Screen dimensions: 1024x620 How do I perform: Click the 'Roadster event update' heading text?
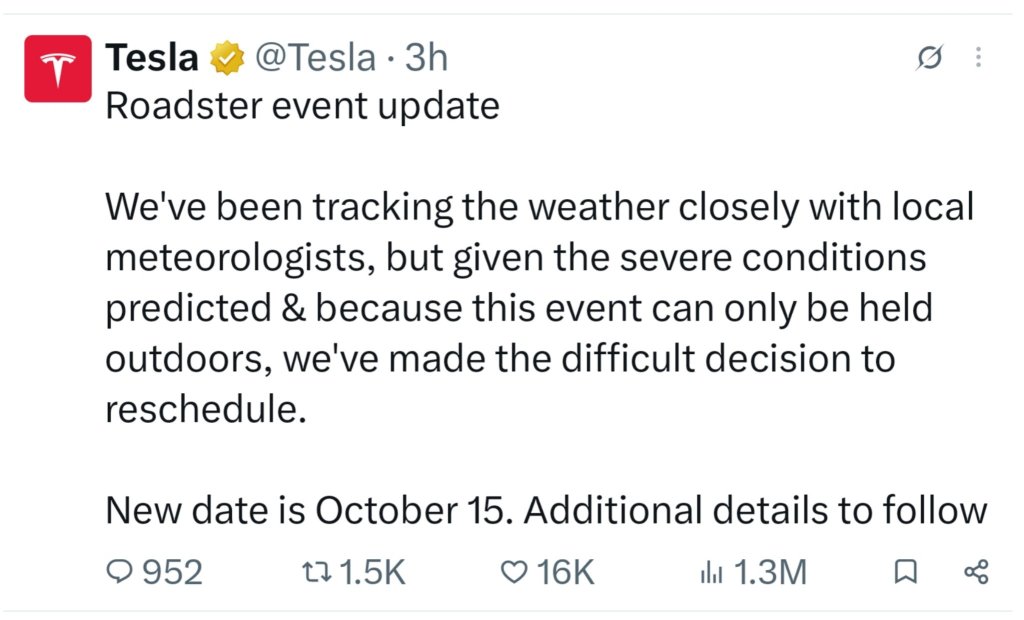(302, 106)
